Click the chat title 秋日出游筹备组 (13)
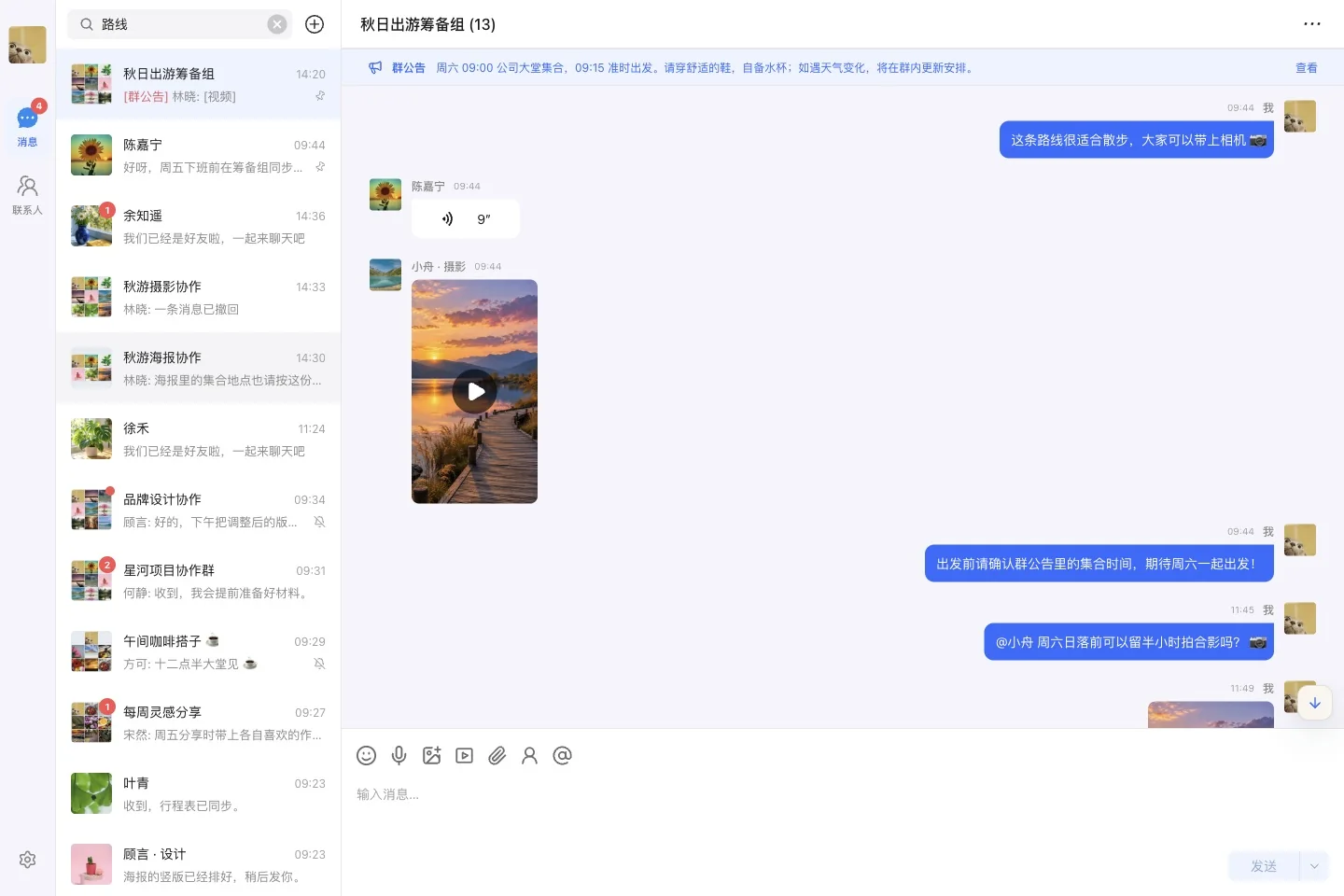The width and height of the screenshot is (1344, 896). click(427, 24)
